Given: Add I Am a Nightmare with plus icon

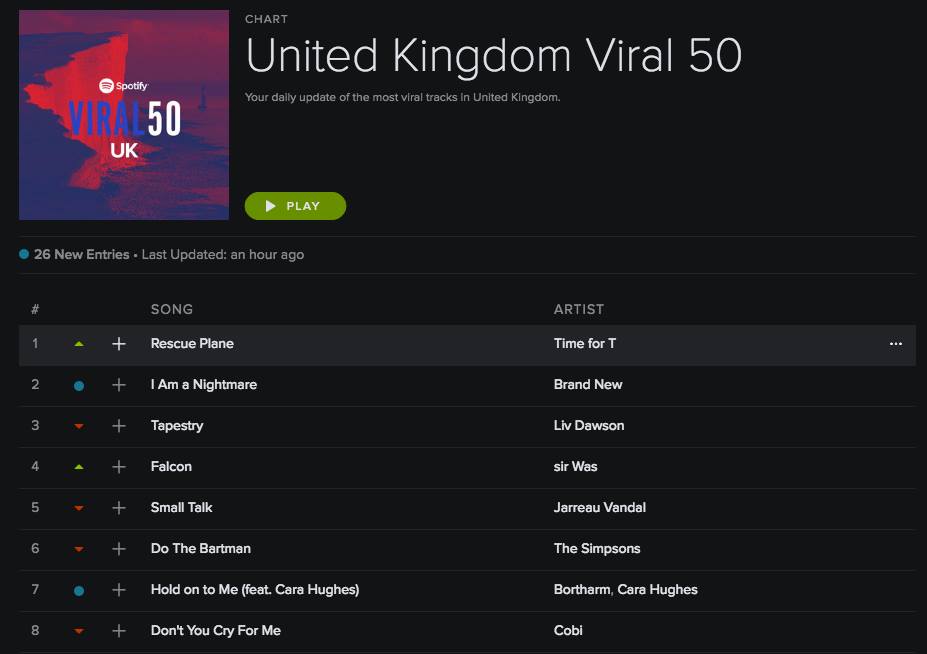Looking at the screenshot, I should click(x=119, y=385).
